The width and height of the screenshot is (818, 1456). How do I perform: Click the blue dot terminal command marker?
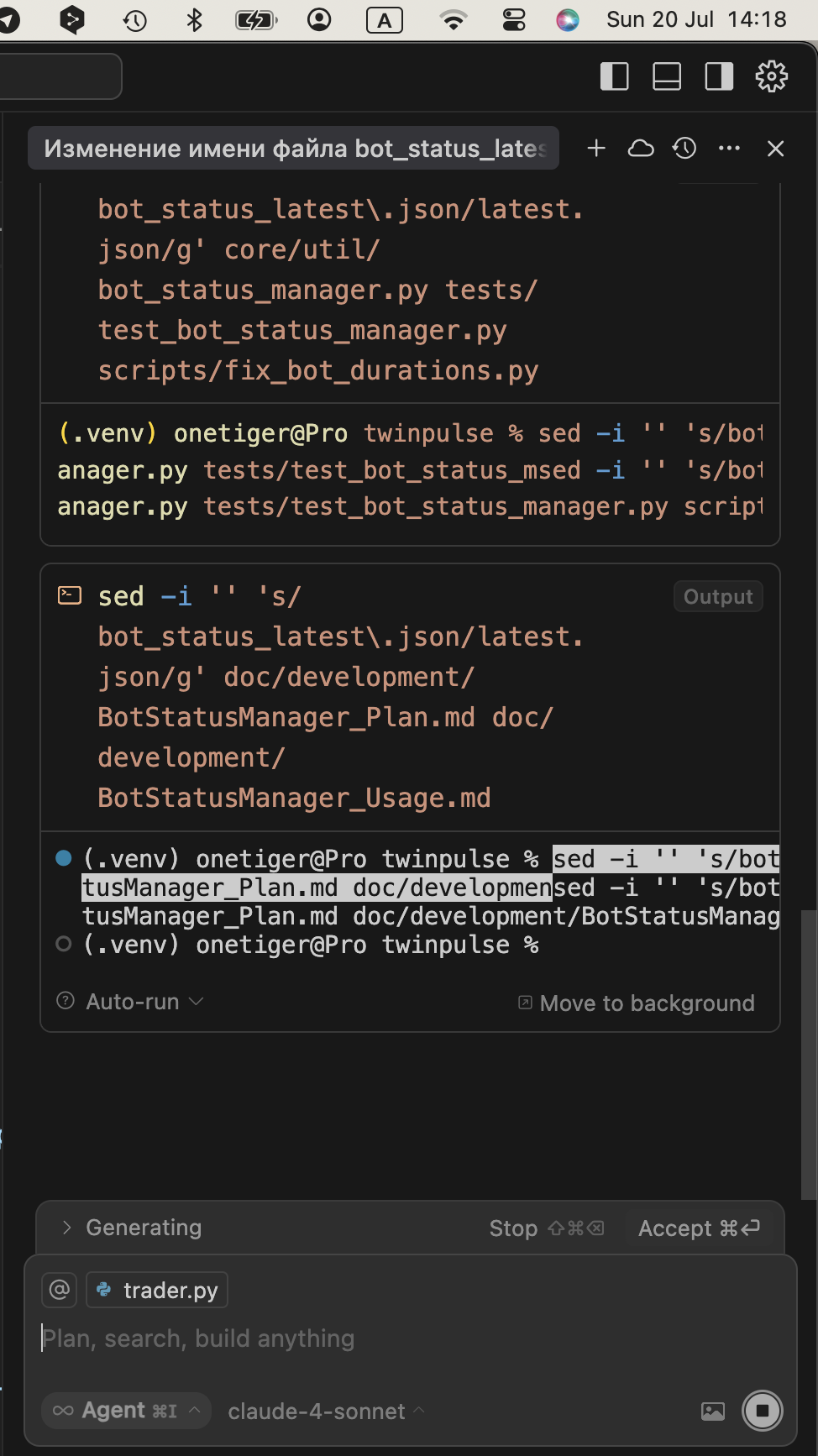63,858
